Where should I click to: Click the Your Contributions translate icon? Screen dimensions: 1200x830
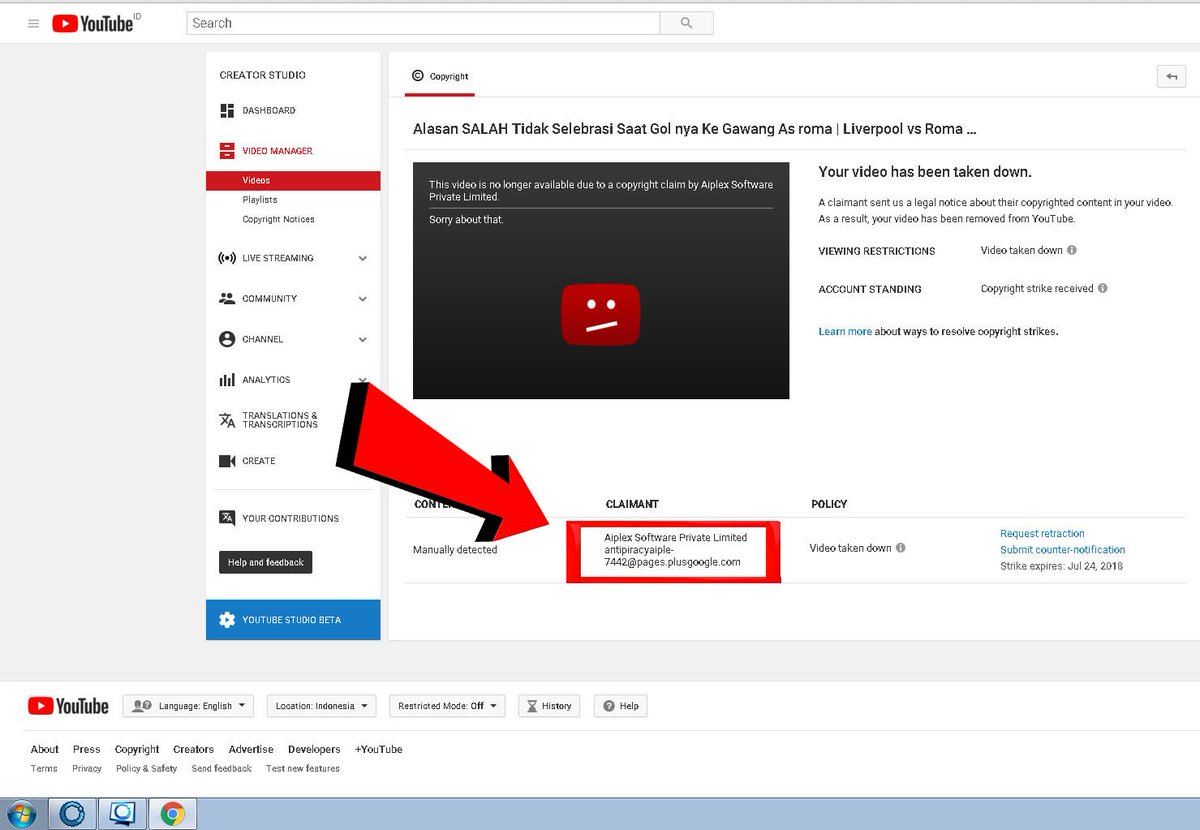click(x=227, y=518)
